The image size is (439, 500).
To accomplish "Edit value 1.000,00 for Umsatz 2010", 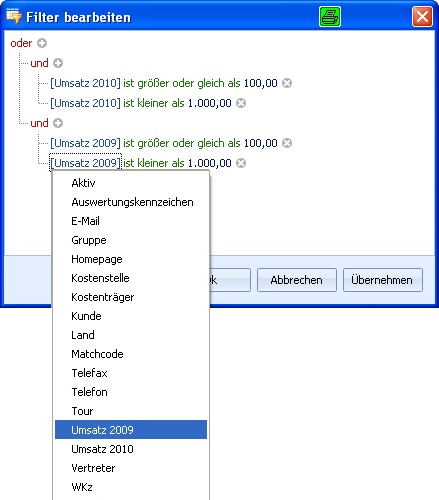I will [x=210, y=103].
